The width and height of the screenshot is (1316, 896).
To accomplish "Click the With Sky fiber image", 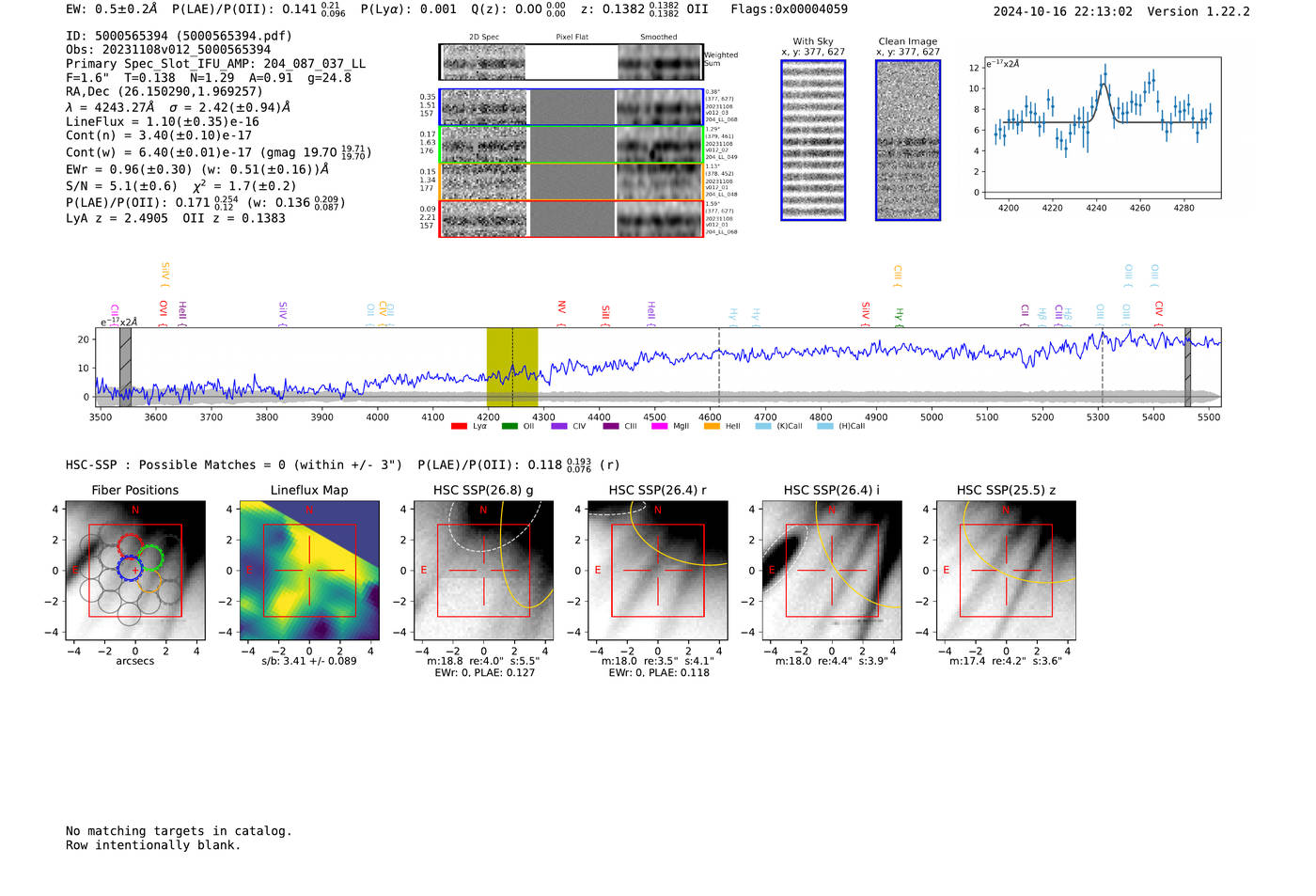I will coord(813,140).
